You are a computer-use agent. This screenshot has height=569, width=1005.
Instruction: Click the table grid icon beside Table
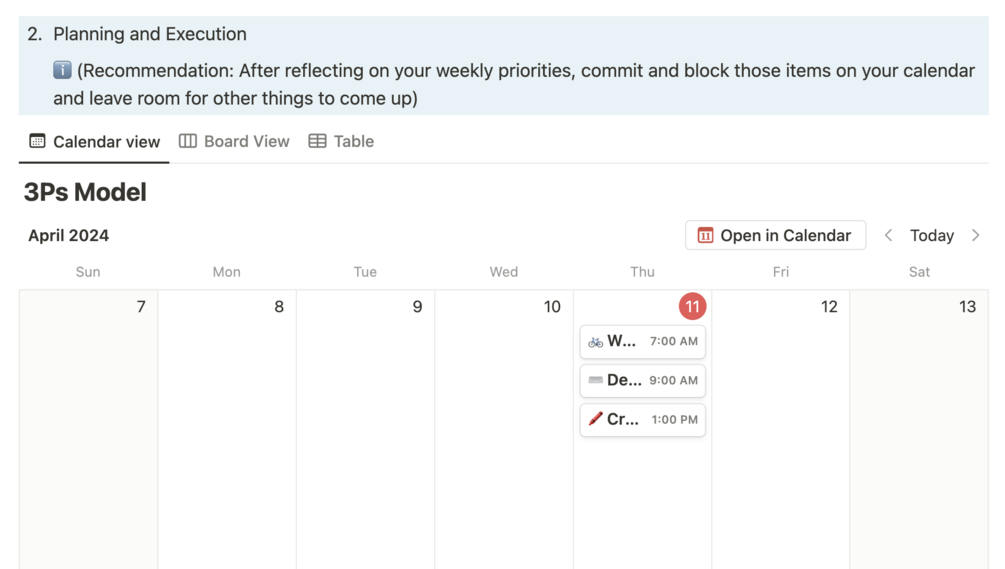tap(317, 141)
